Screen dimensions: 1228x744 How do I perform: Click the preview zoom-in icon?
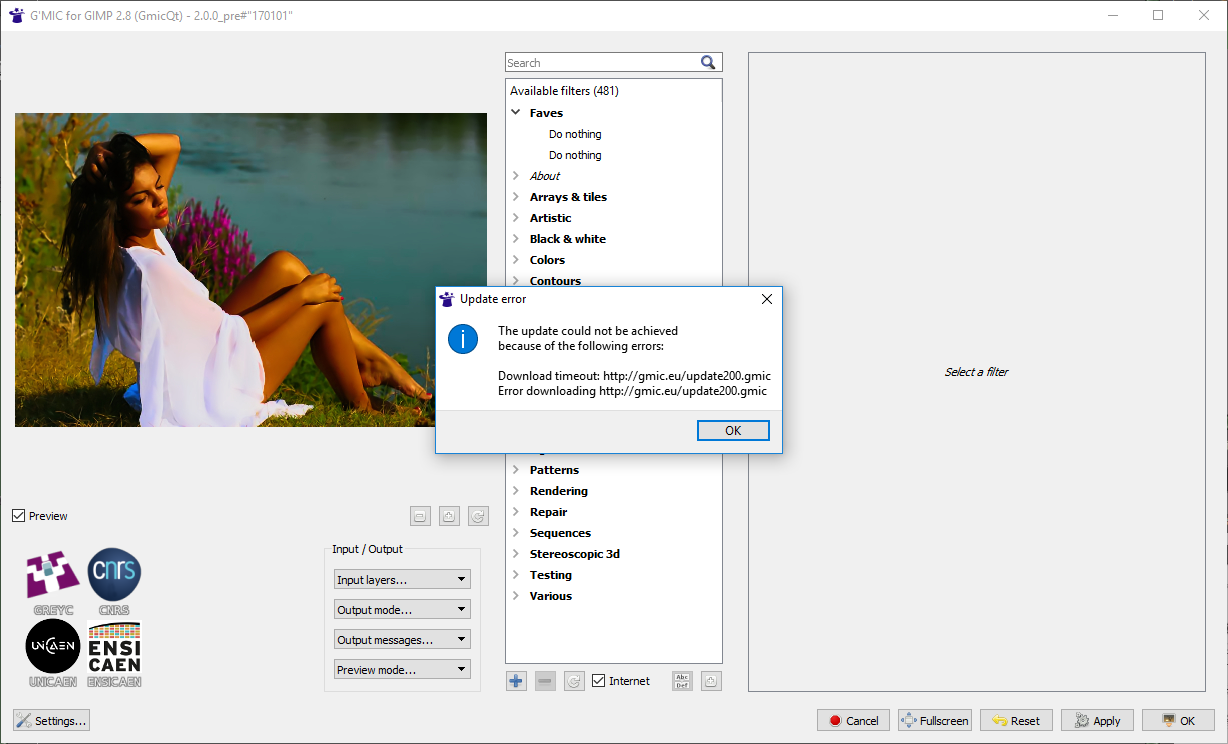click(x=449, y=516)
